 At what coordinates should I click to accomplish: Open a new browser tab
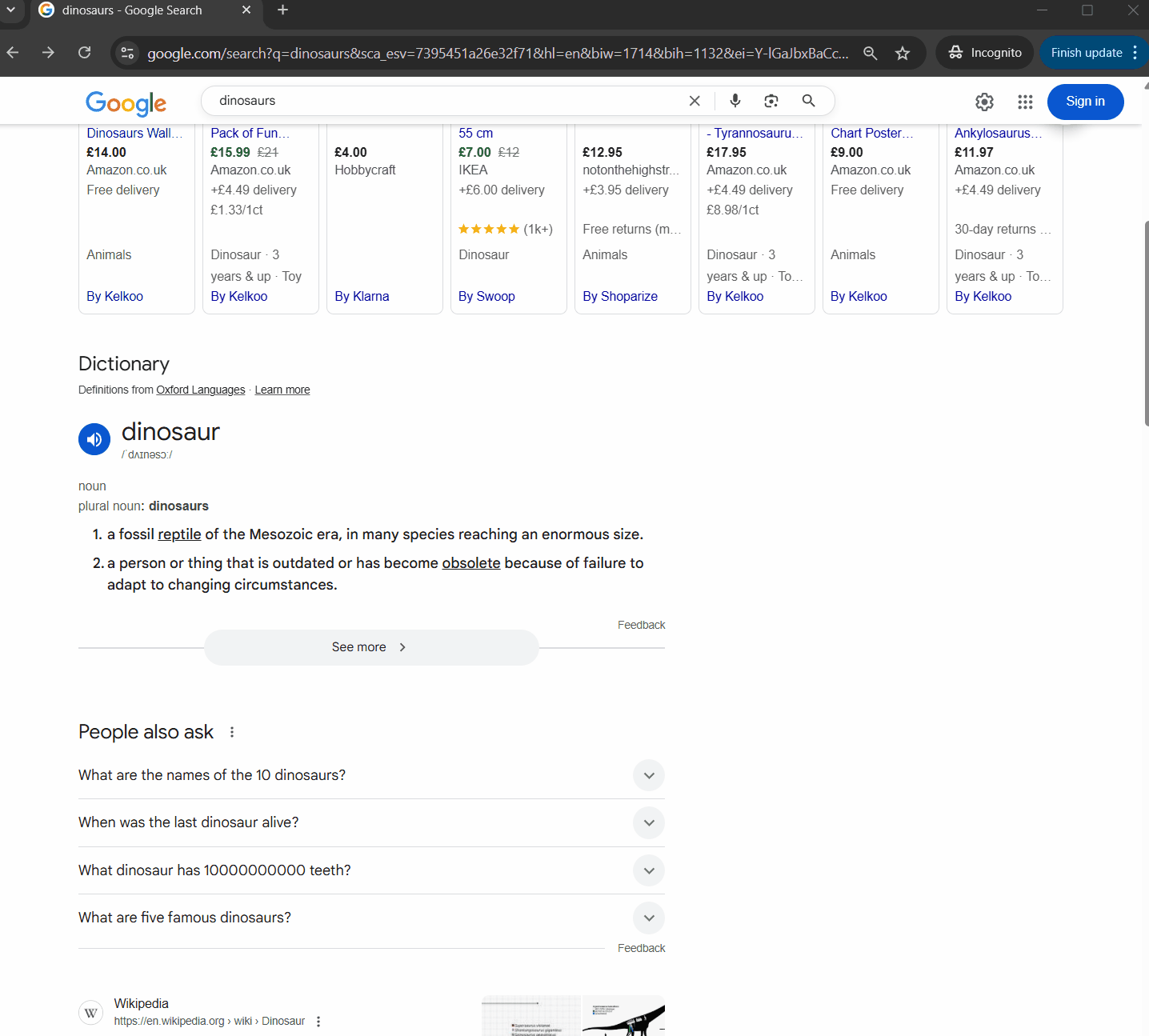click(x=282, y=10)
